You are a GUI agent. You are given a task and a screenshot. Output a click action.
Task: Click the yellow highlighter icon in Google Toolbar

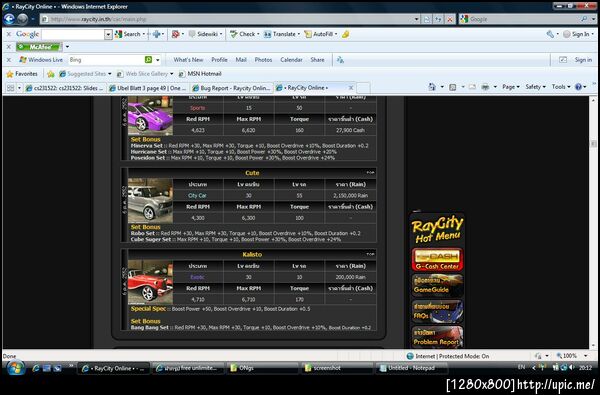pos(345,34)
